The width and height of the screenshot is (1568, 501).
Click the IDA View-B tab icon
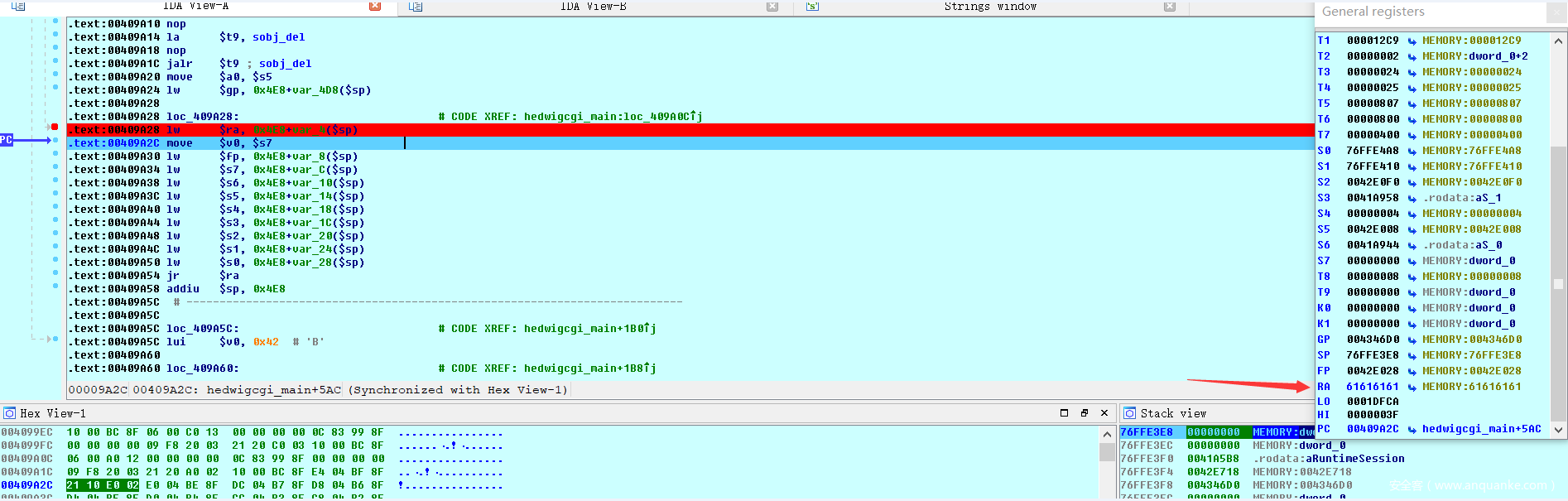(x=416, y=6)
